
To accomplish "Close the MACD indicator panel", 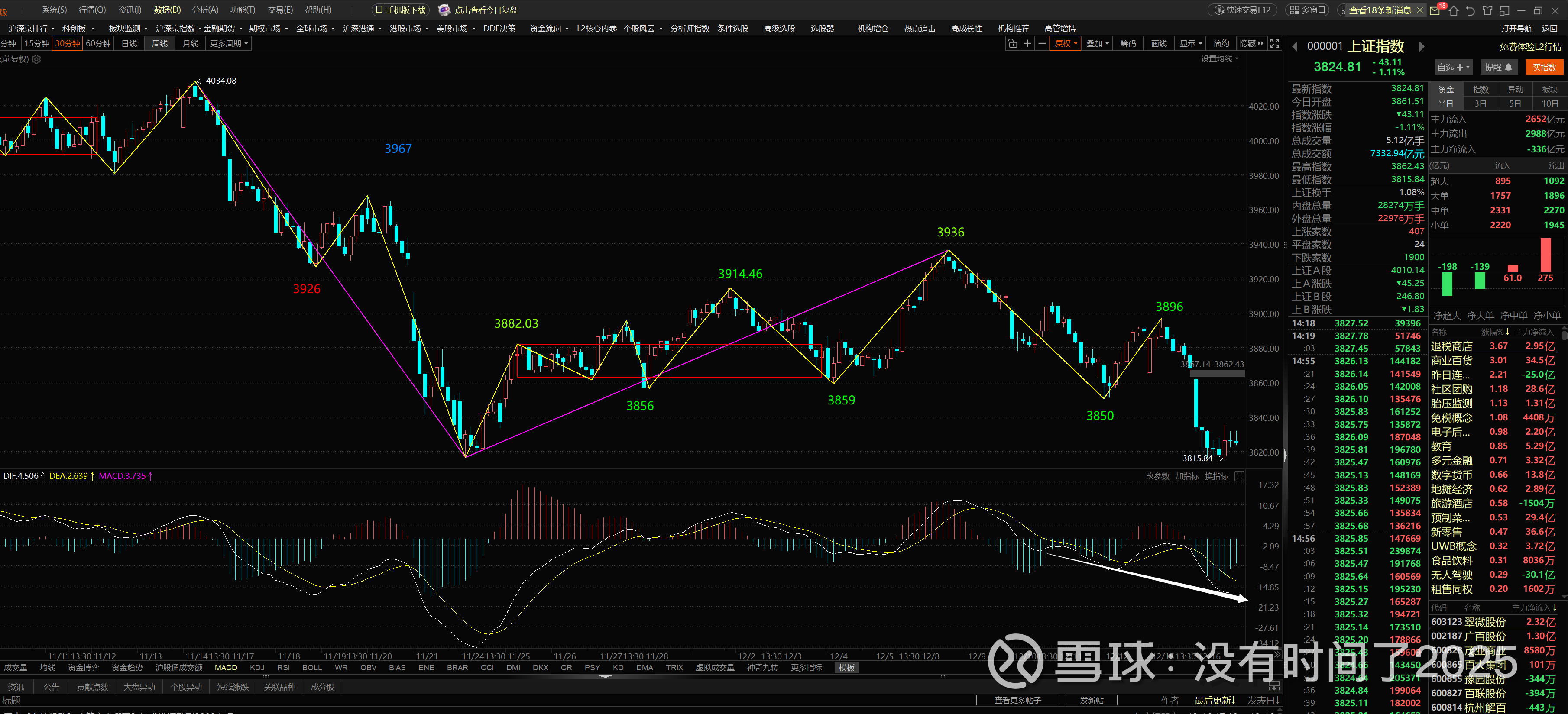I will (x=1239, y=476).
